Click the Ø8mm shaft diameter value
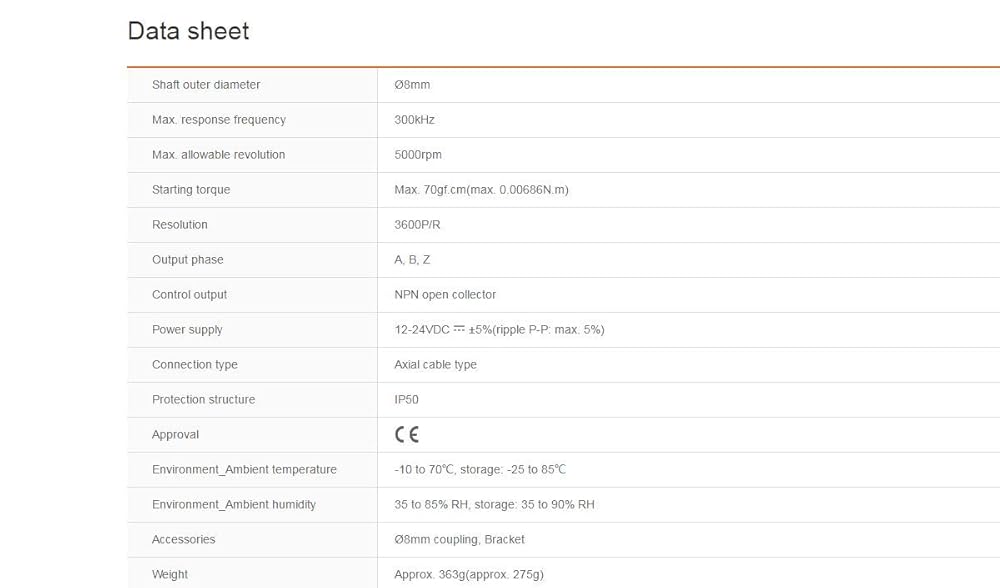The image size is (1000, 588). 412,85
